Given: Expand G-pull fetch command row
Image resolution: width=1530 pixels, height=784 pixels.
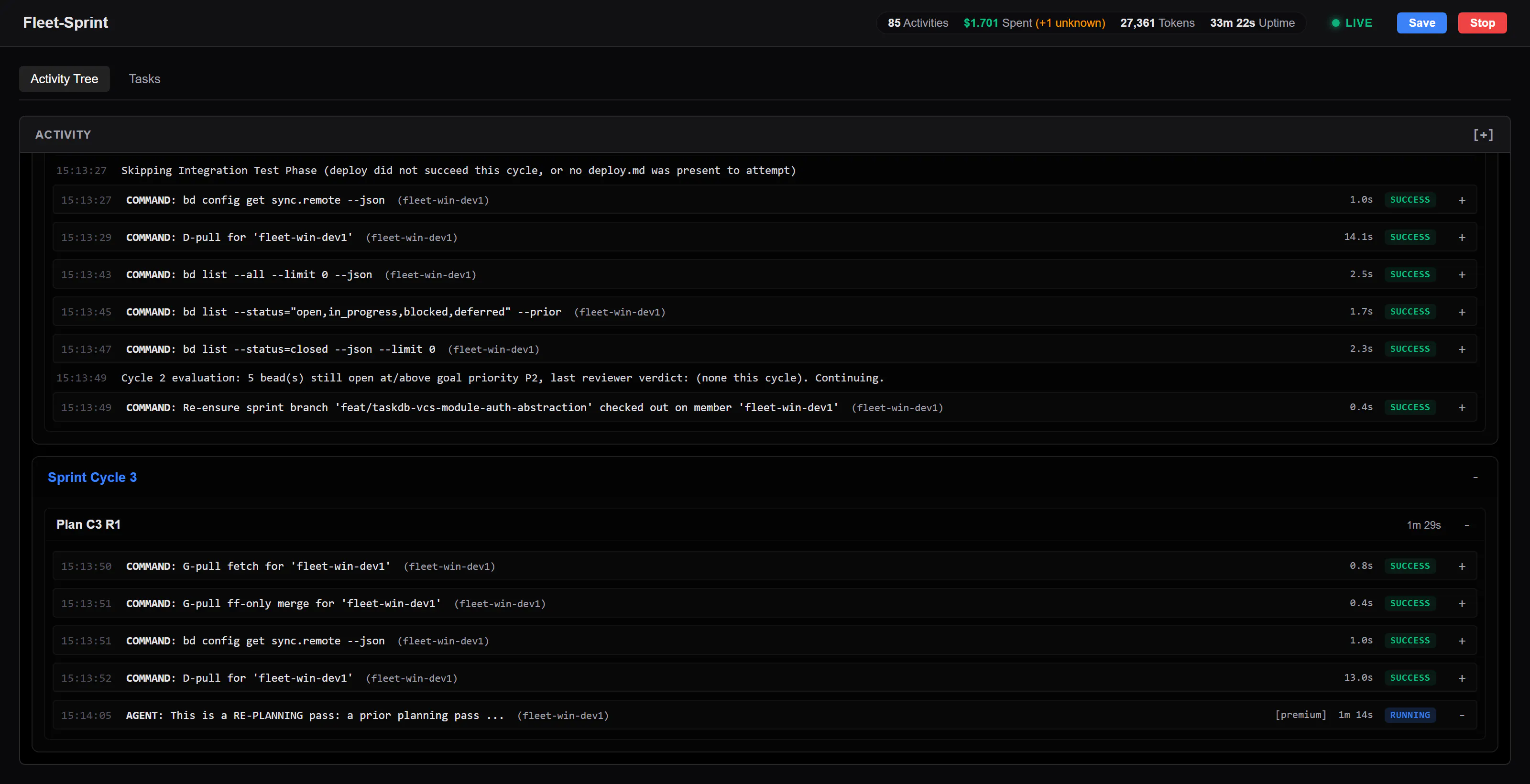Looking at the screenshot, I should tap(1462, 566).
